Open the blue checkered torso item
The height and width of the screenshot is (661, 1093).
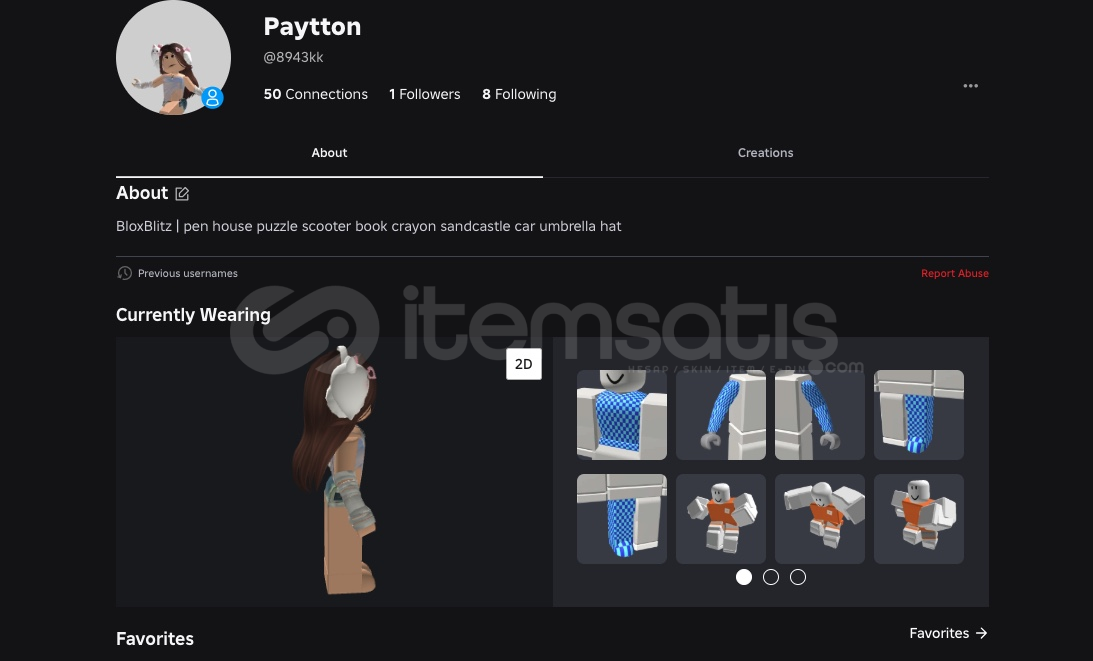621,415
